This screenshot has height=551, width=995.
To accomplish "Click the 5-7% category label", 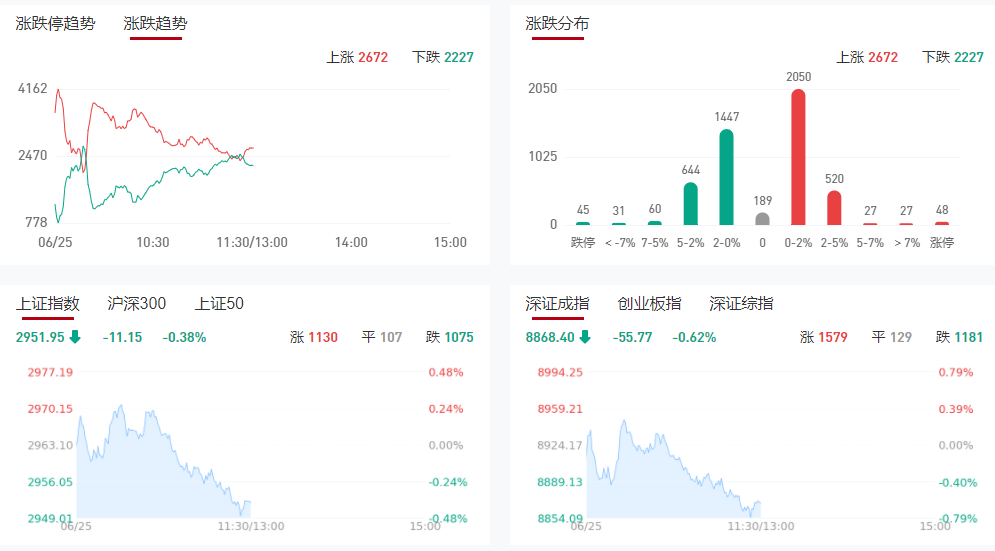I will [870, 242].
